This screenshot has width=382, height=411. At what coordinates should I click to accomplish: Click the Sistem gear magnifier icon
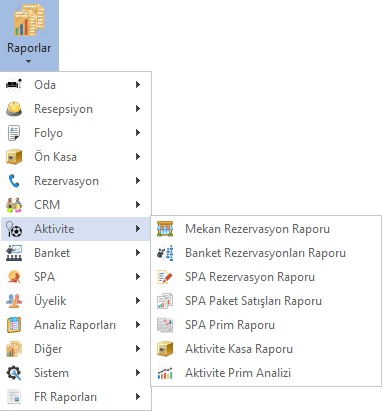pyautogui.click(x=14, y=373)
